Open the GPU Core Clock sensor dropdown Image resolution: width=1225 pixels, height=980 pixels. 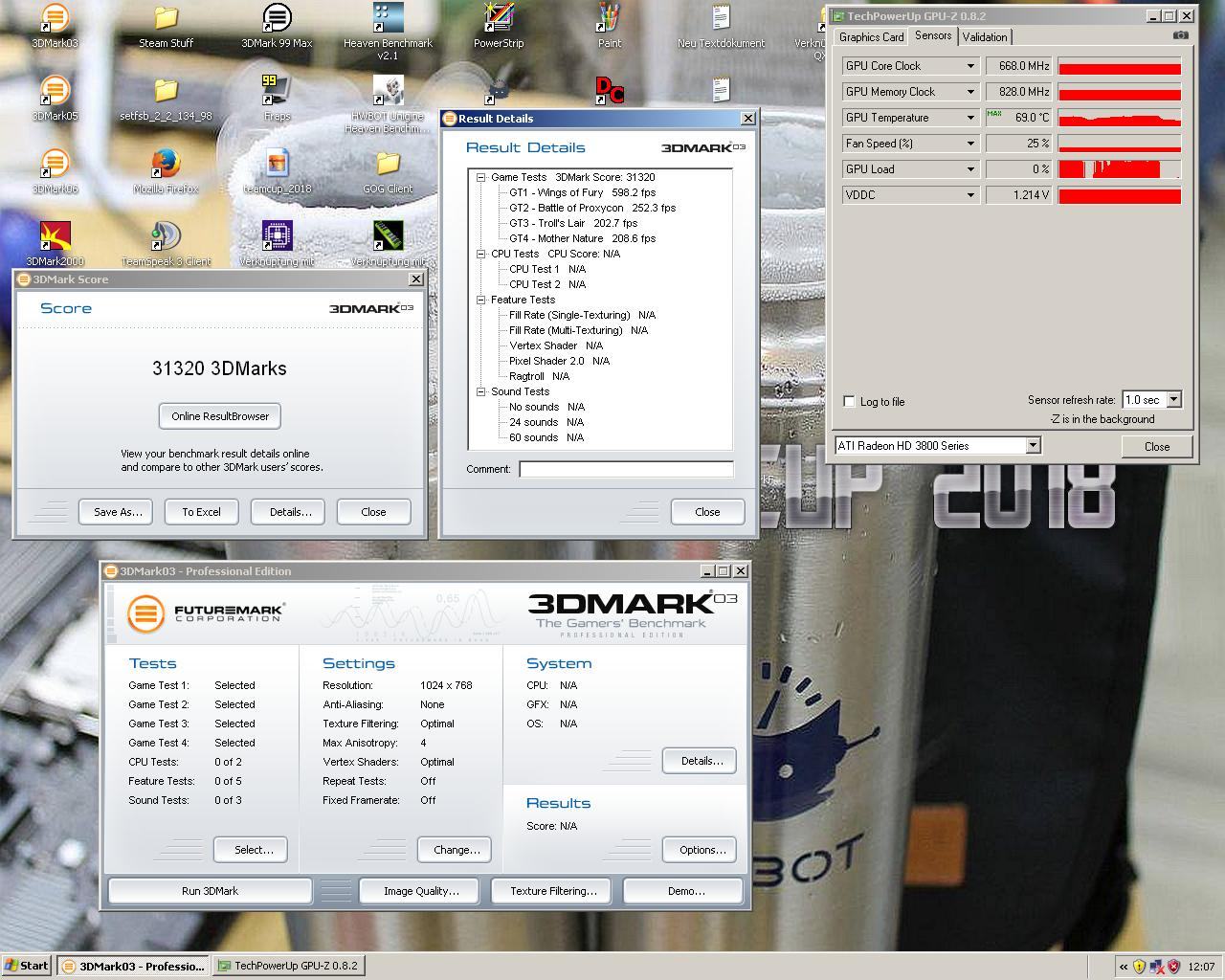pos(910,66)
